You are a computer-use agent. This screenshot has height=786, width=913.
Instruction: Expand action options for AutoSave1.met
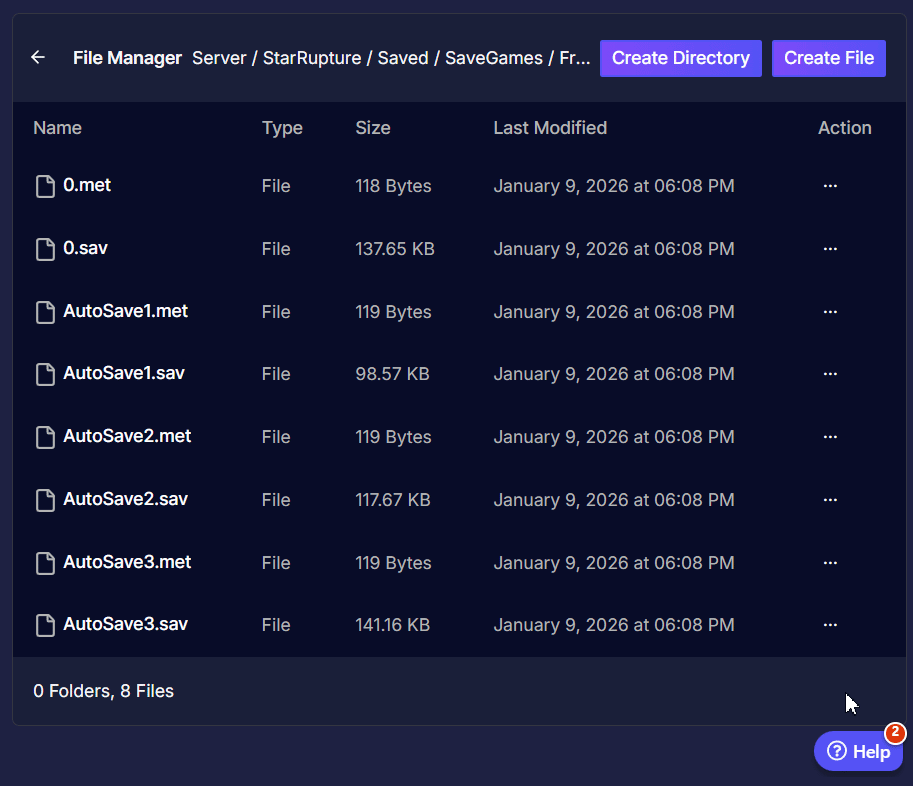pos(829,312)
